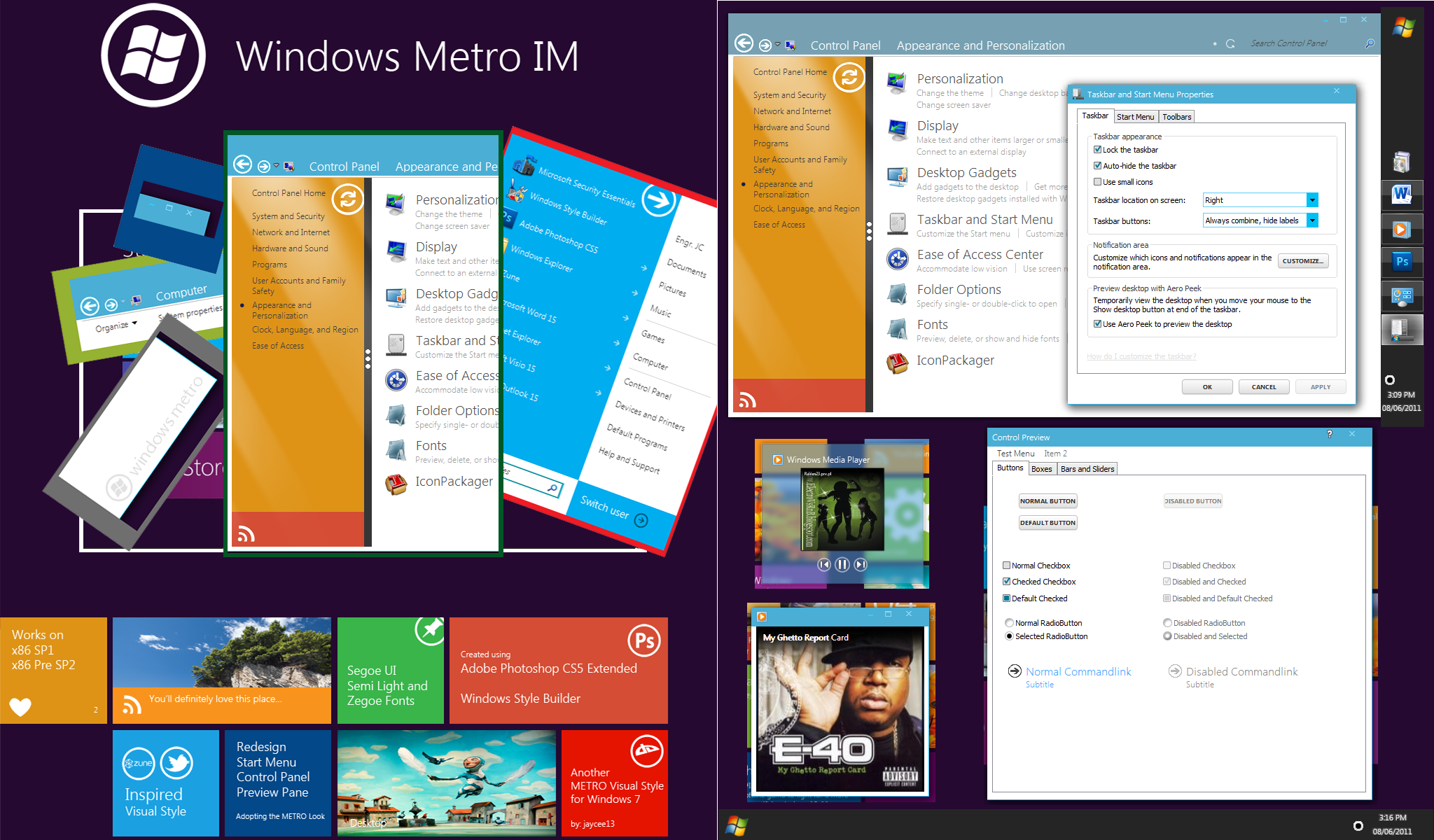Click show desktop circle beside 3:16 PM clock
The height and width of the screenshot is (840, 1434).
click(x=1358, y=826)
